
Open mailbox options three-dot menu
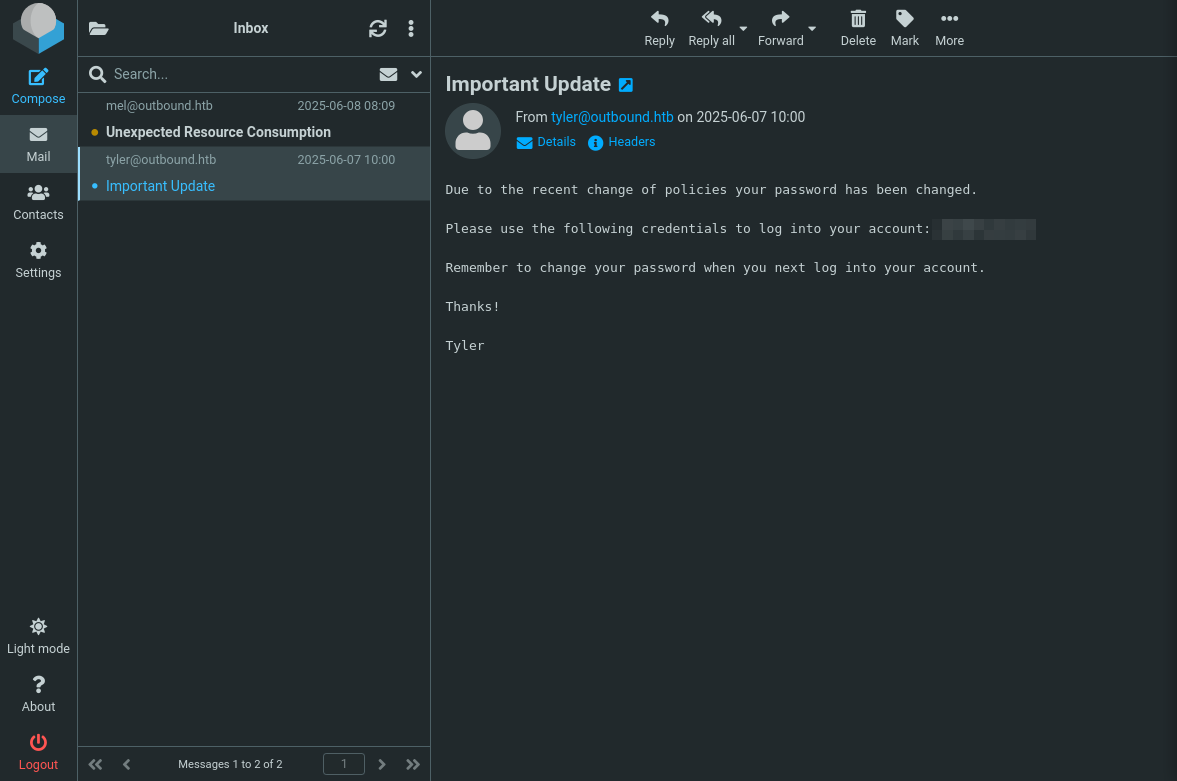411,29
